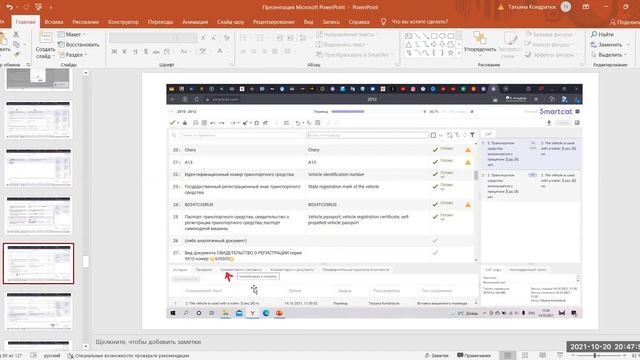
Task: Expand the shapes gallery more arrow
Action: point(459,53)
